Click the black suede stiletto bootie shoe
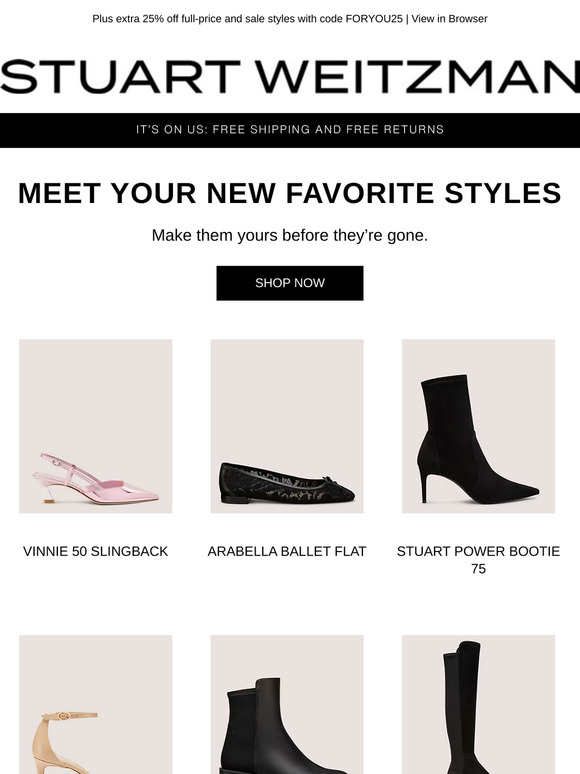The image size is (580, 774). coord(477,439)
